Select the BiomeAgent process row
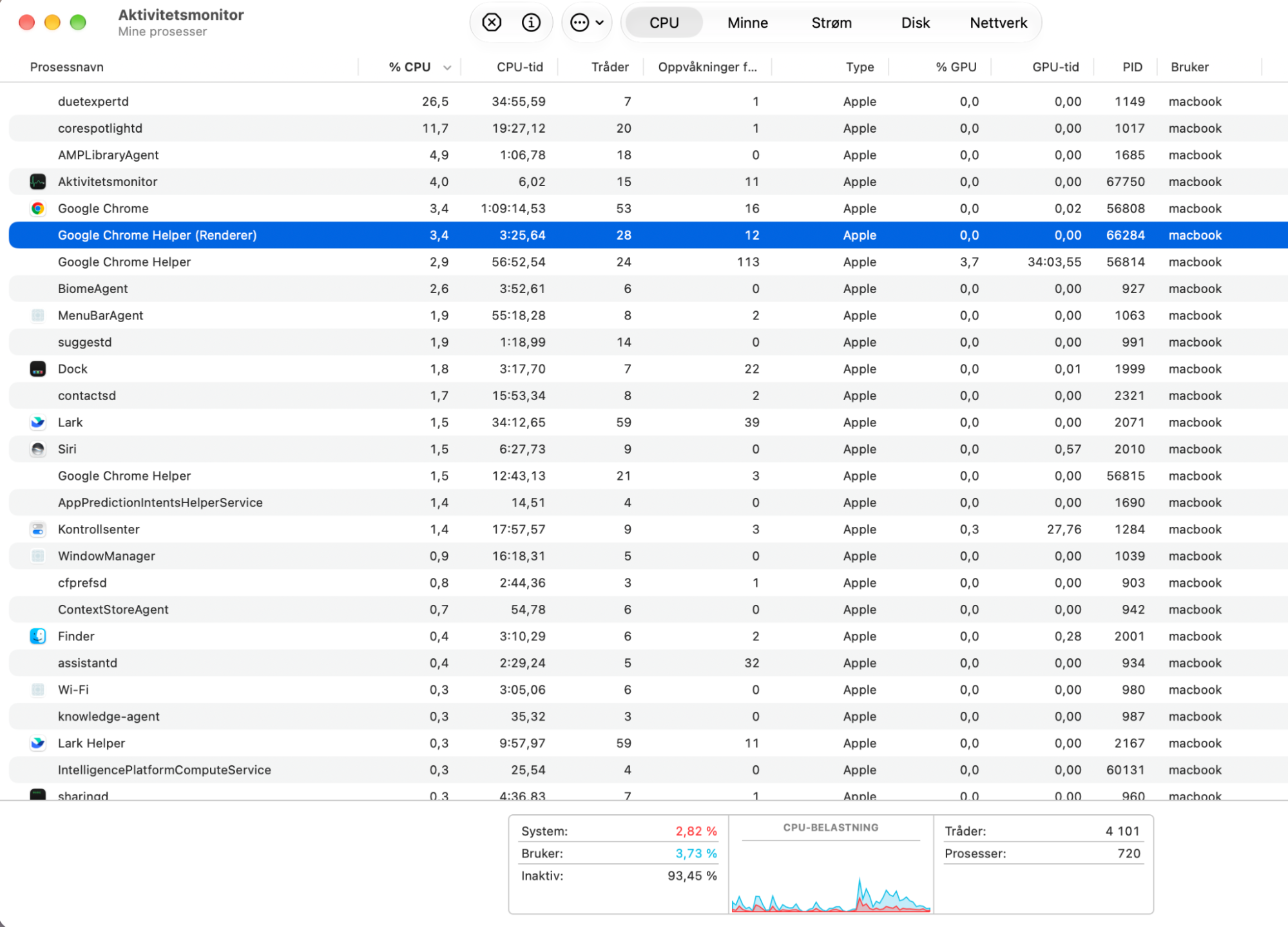Viewport: 1288px width, 927px height. click(x=648, y=289)
